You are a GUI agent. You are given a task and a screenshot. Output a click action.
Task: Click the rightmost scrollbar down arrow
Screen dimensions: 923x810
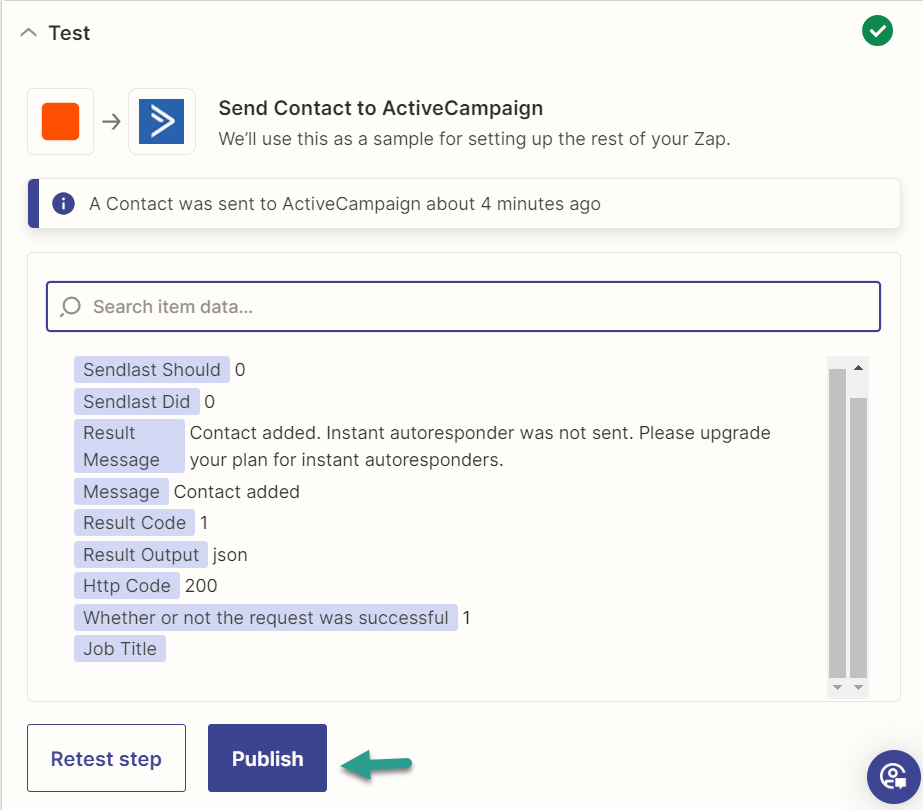point(858,687)
